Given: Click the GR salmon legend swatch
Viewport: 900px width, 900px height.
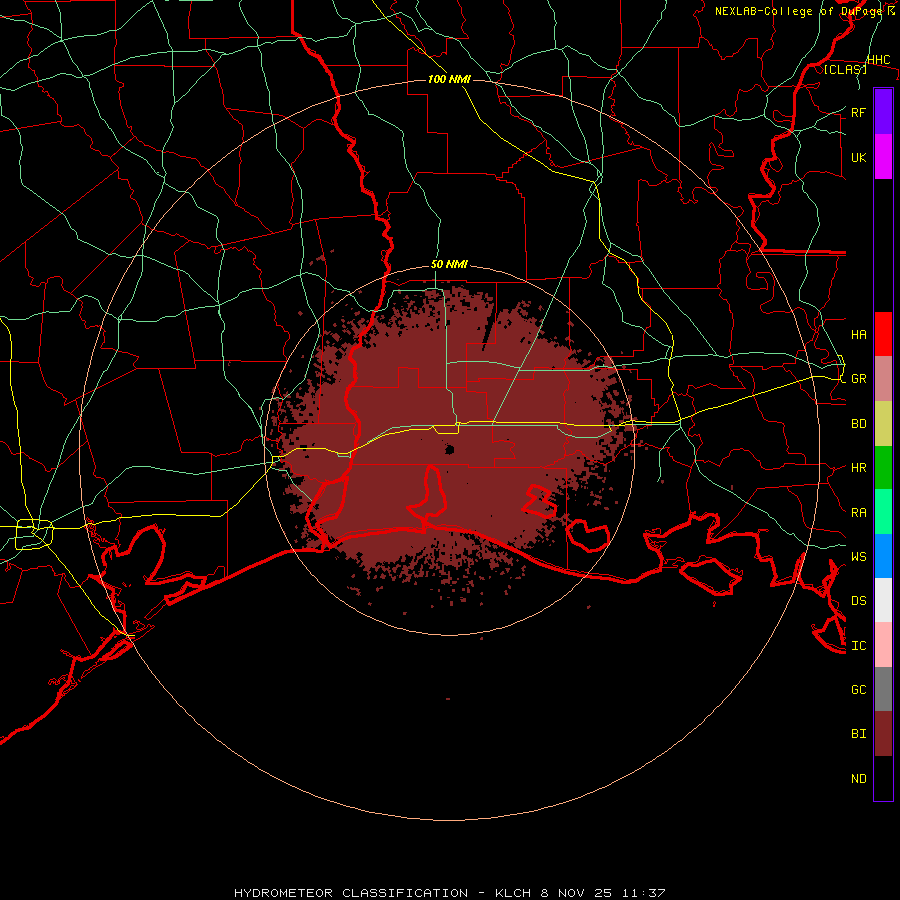Looking at the screenshot, I should (883, 379).
